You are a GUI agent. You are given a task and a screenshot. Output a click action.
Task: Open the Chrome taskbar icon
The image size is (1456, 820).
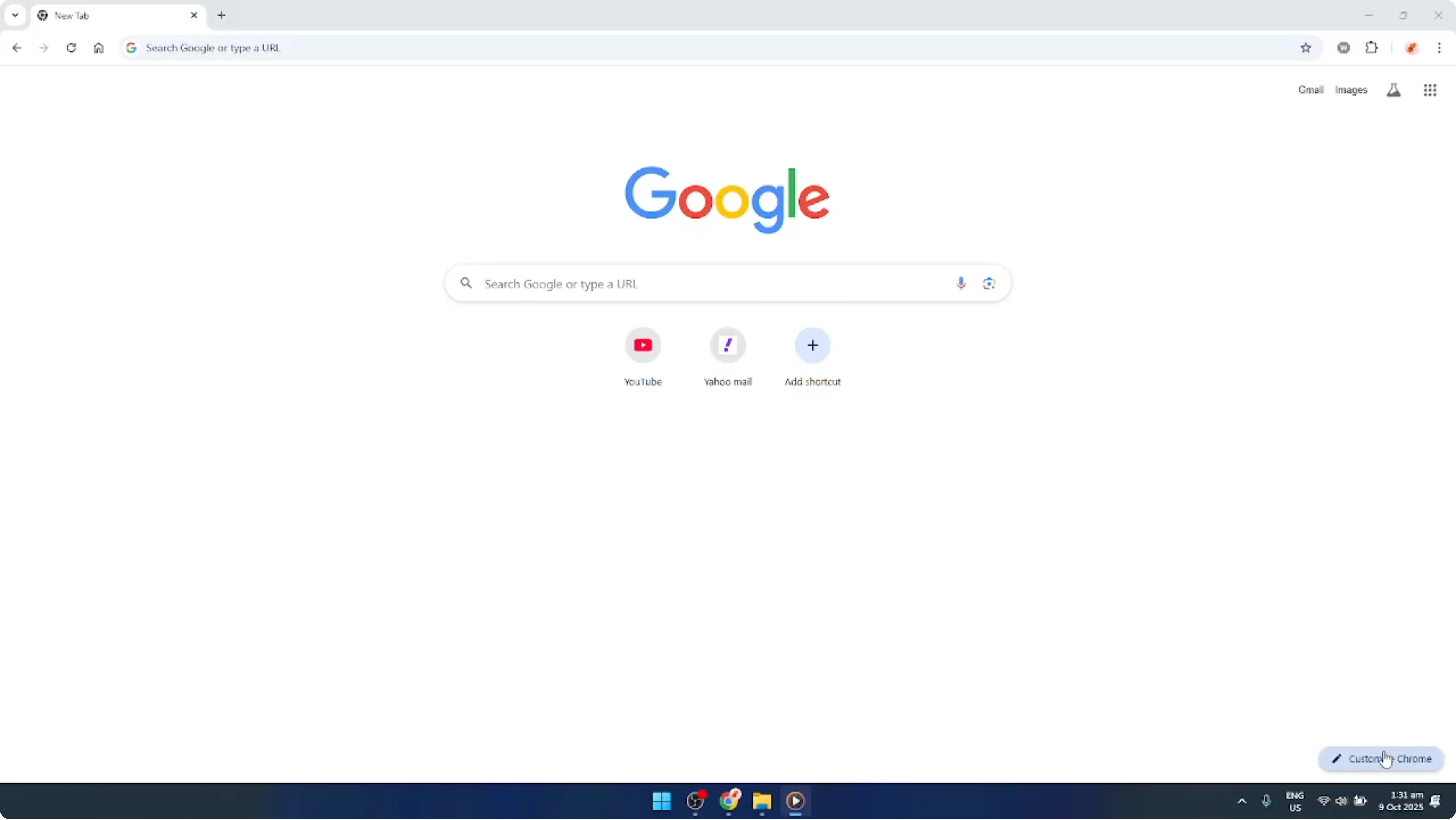tap(729, 801)
